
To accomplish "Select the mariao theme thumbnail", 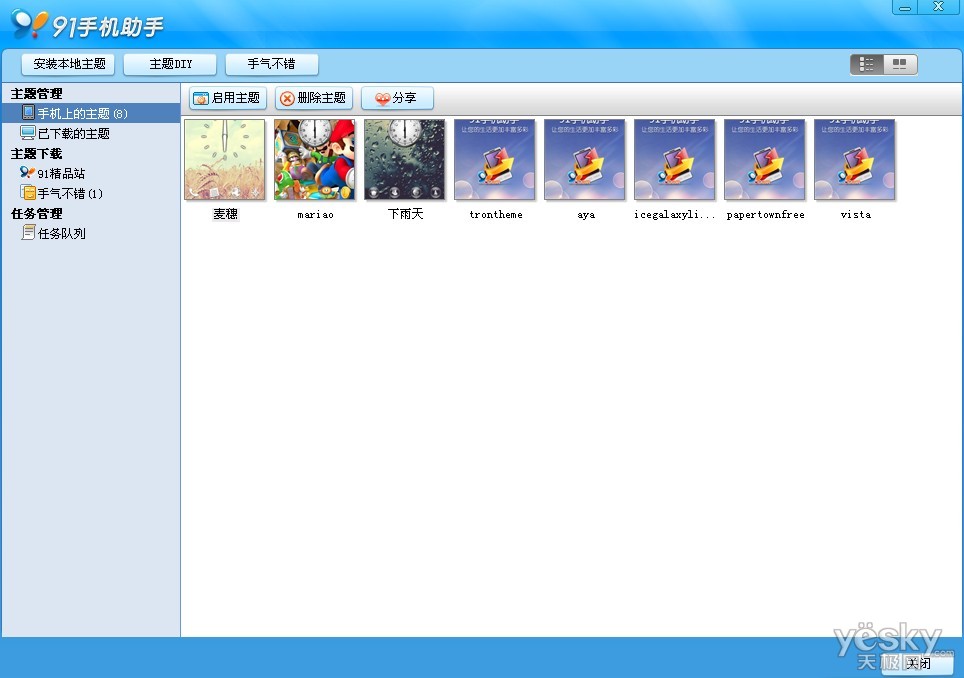I will [x=315, y=160].
